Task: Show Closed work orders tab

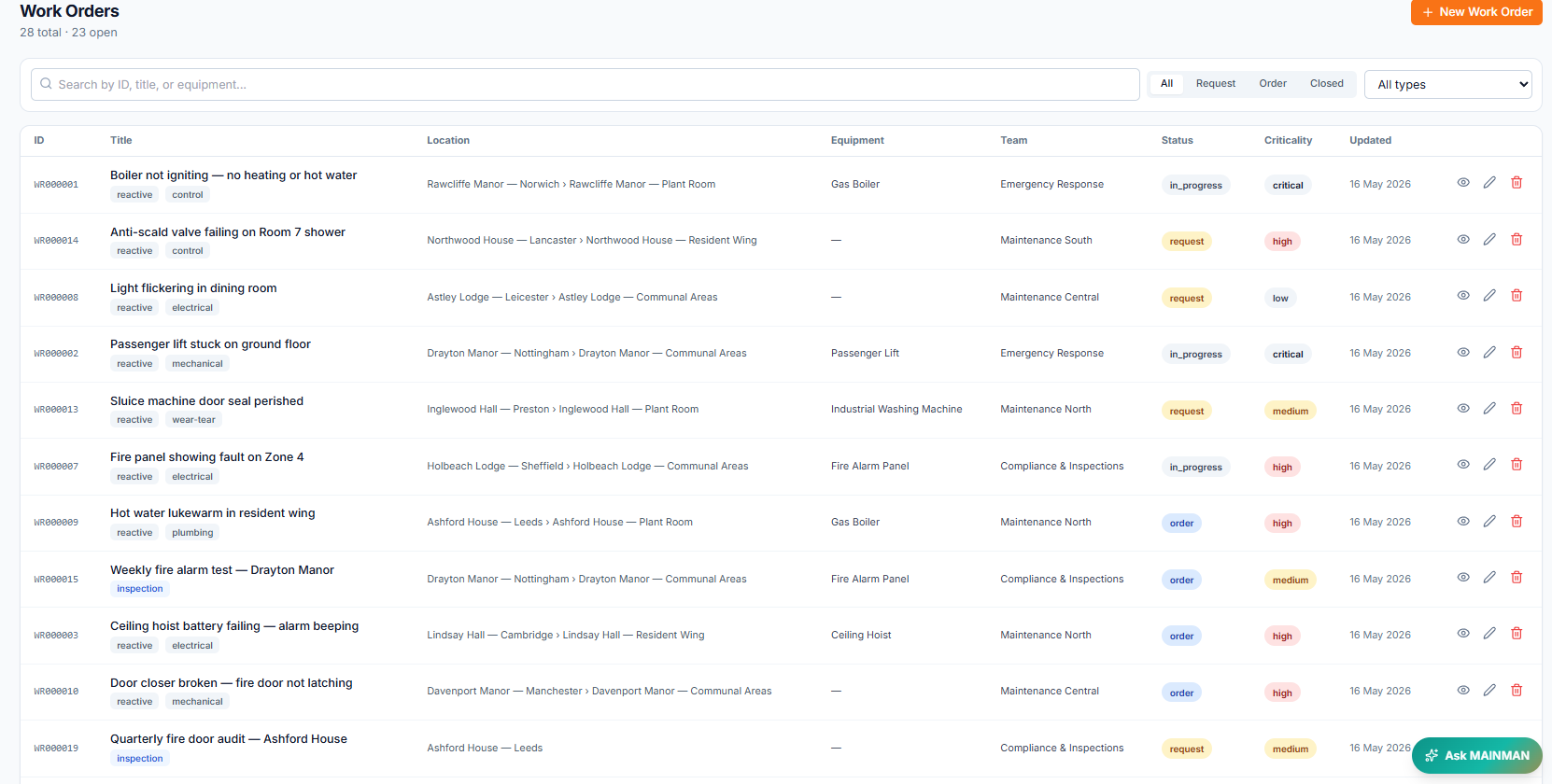Action: pyautogui.click(x=1326, y=83)
